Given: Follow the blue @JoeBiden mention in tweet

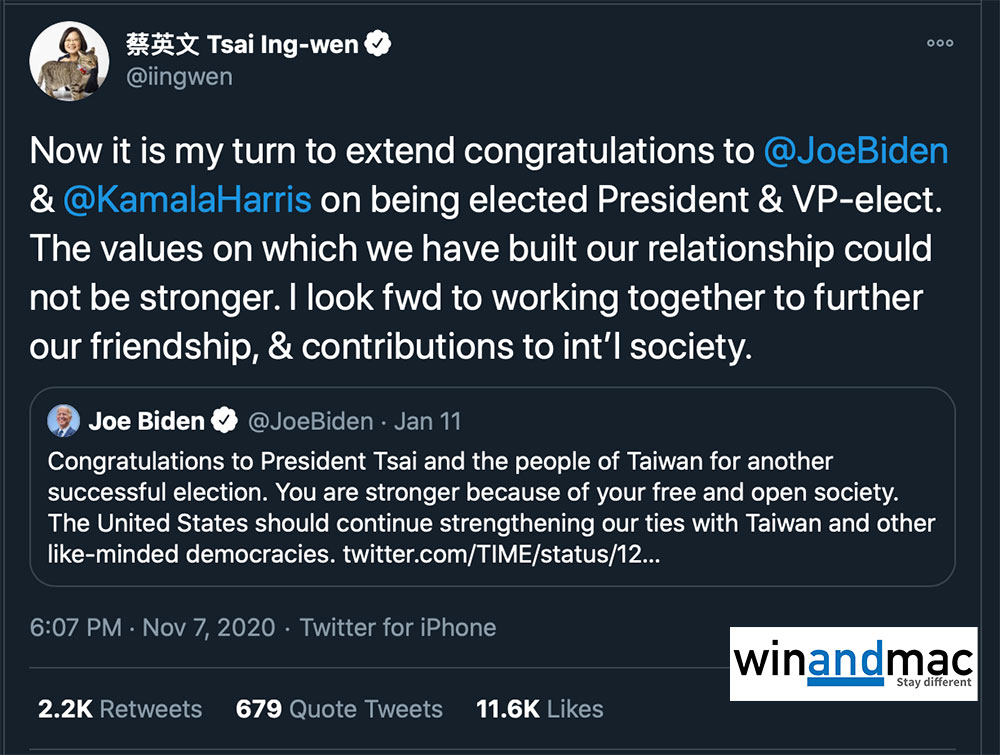Looking at the screenshot, I should (855, 151).
